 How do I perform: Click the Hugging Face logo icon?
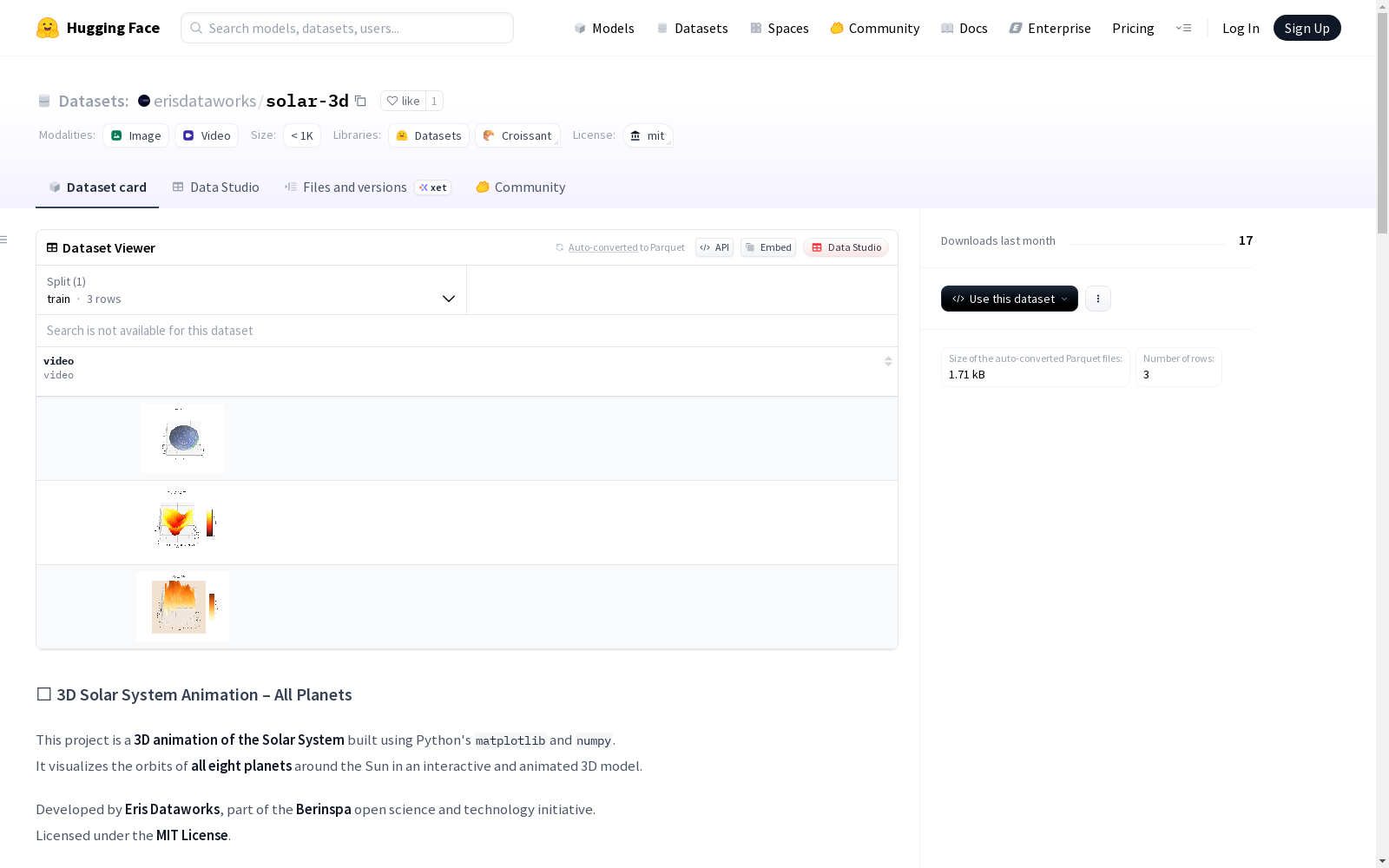(48, 28)
